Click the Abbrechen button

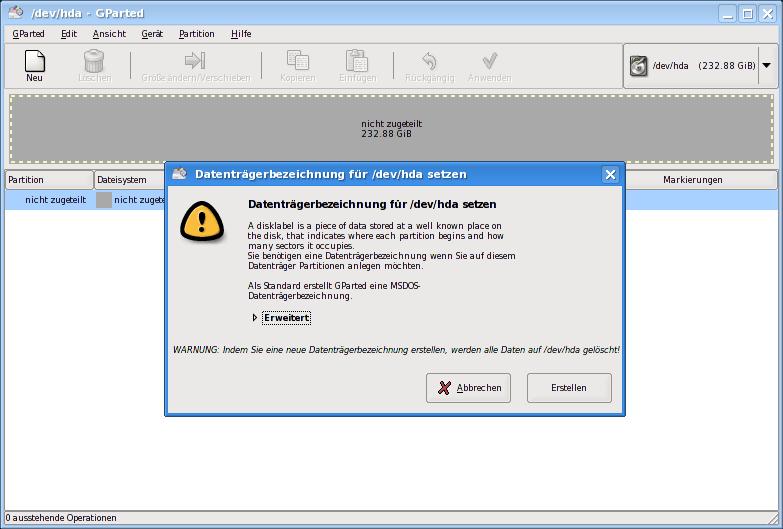pos(468,388)
